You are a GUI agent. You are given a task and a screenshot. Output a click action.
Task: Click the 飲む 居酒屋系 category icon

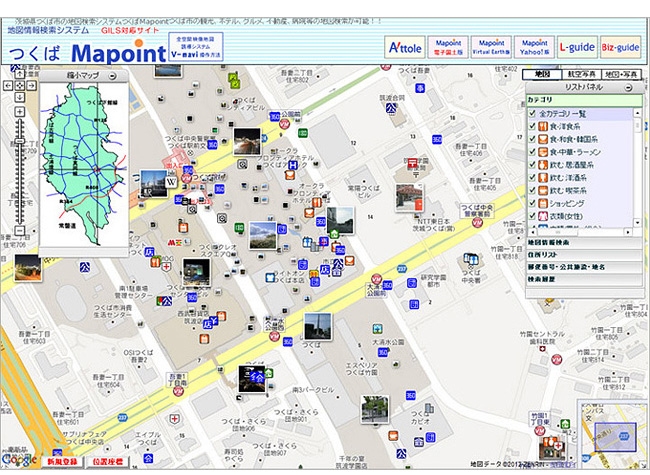(x=543, y=165)
